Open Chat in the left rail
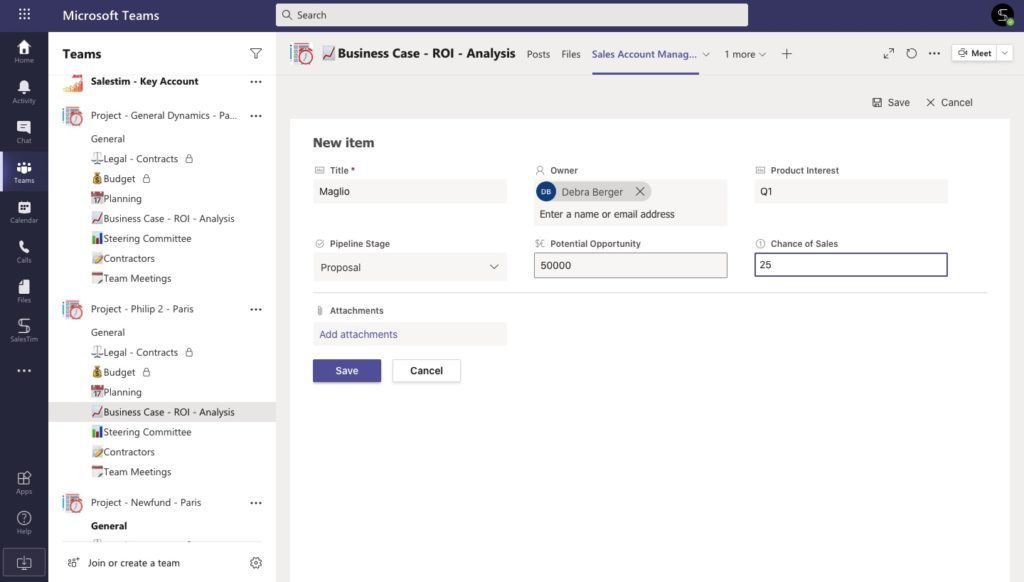Screen dimensions: 1024x582 [x=24, y=132]
